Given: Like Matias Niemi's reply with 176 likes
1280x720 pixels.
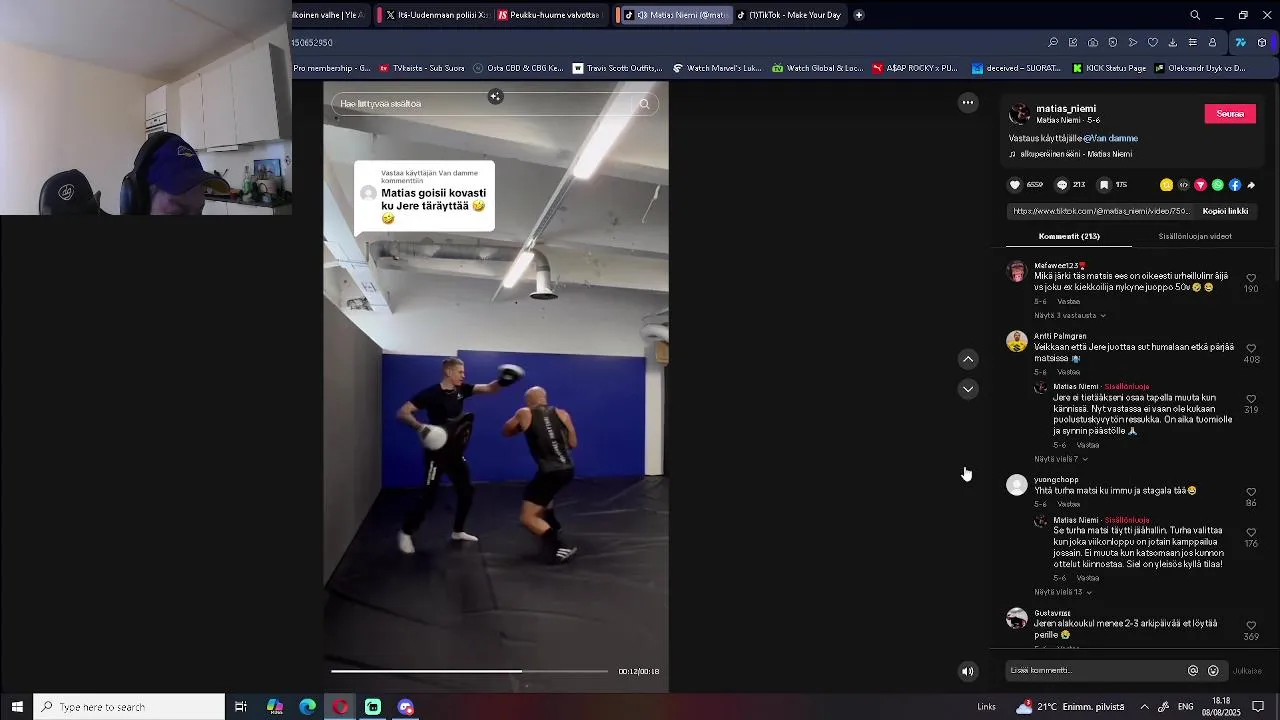Looking at the screenshot, I should click(1251, 533).
